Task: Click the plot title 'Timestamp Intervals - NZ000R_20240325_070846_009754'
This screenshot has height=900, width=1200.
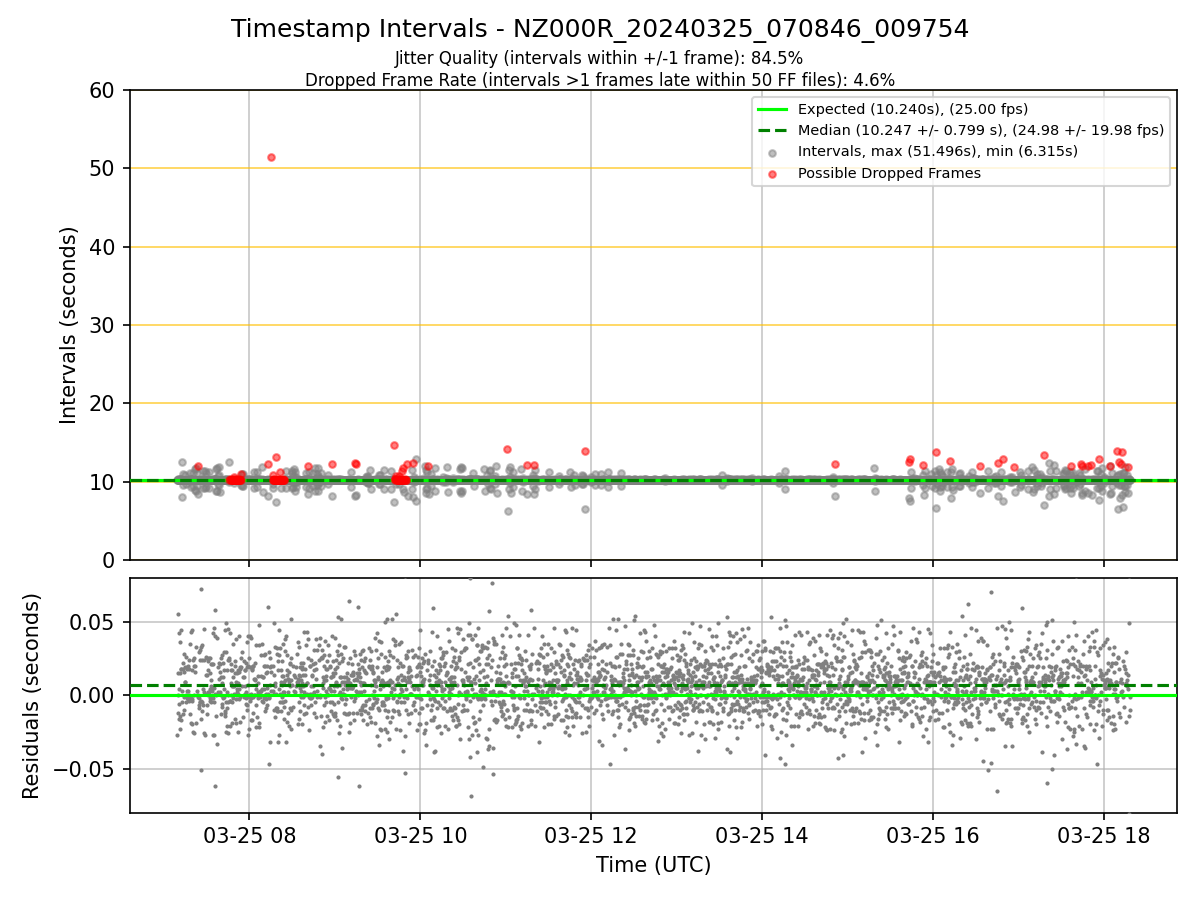Action: tap(600, 29)
